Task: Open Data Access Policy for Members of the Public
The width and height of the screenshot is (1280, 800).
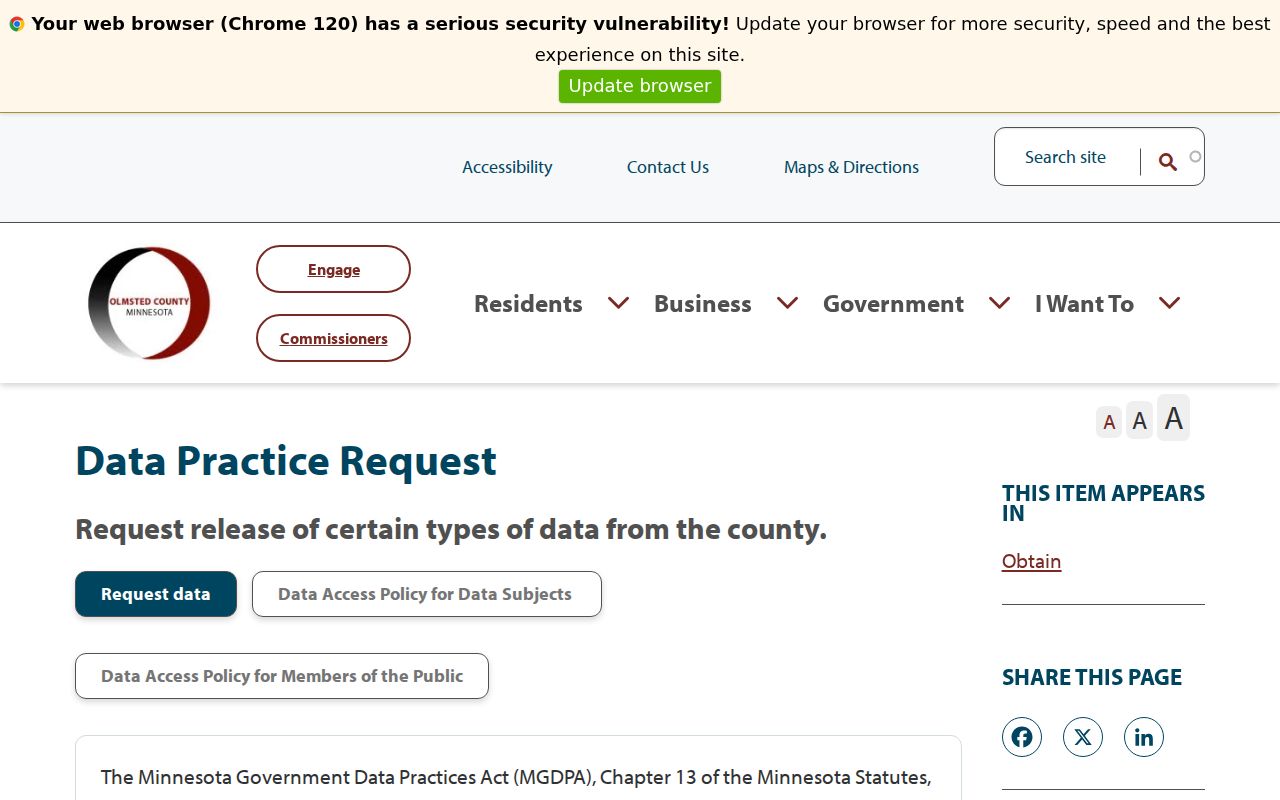Action: [282, 676]
